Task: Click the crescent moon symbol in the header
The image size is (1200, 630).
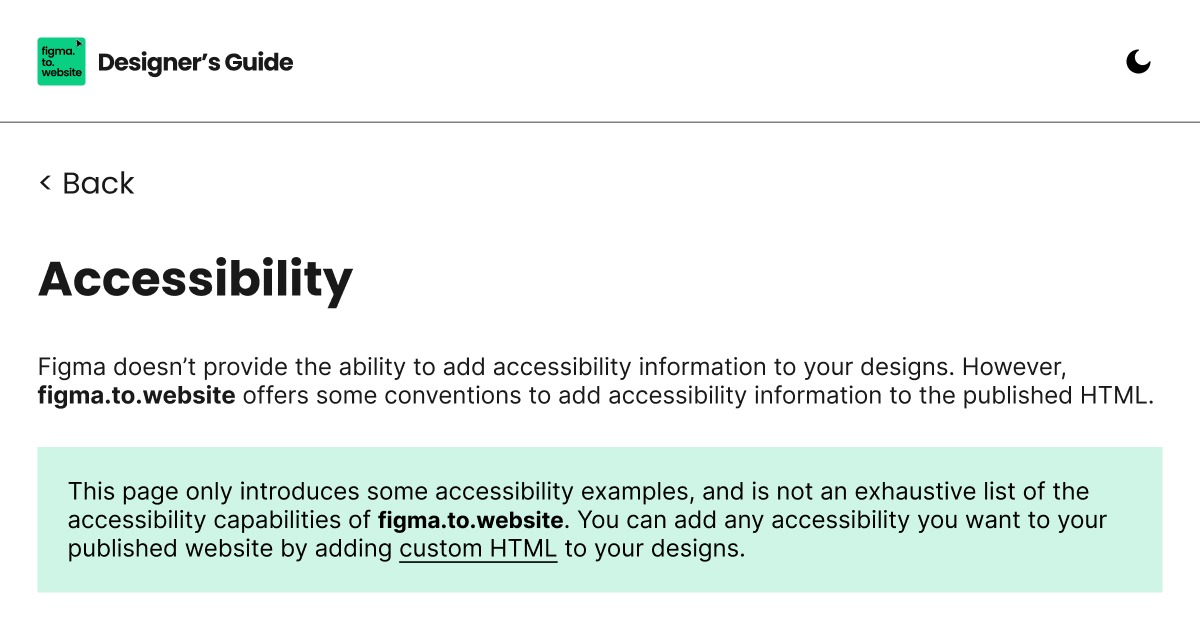Action: tap(1138, 62)
